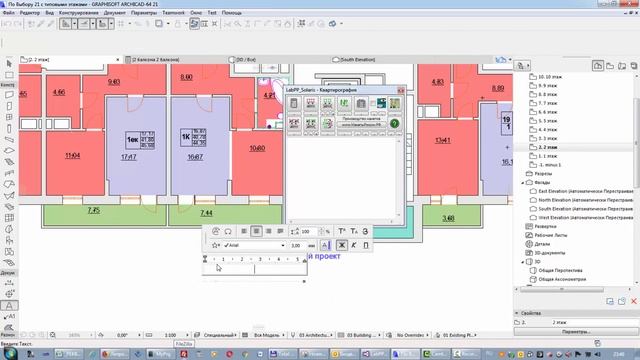640x360 pixels.
Task: Apply subscript text style
Action: tap(354, 231)
